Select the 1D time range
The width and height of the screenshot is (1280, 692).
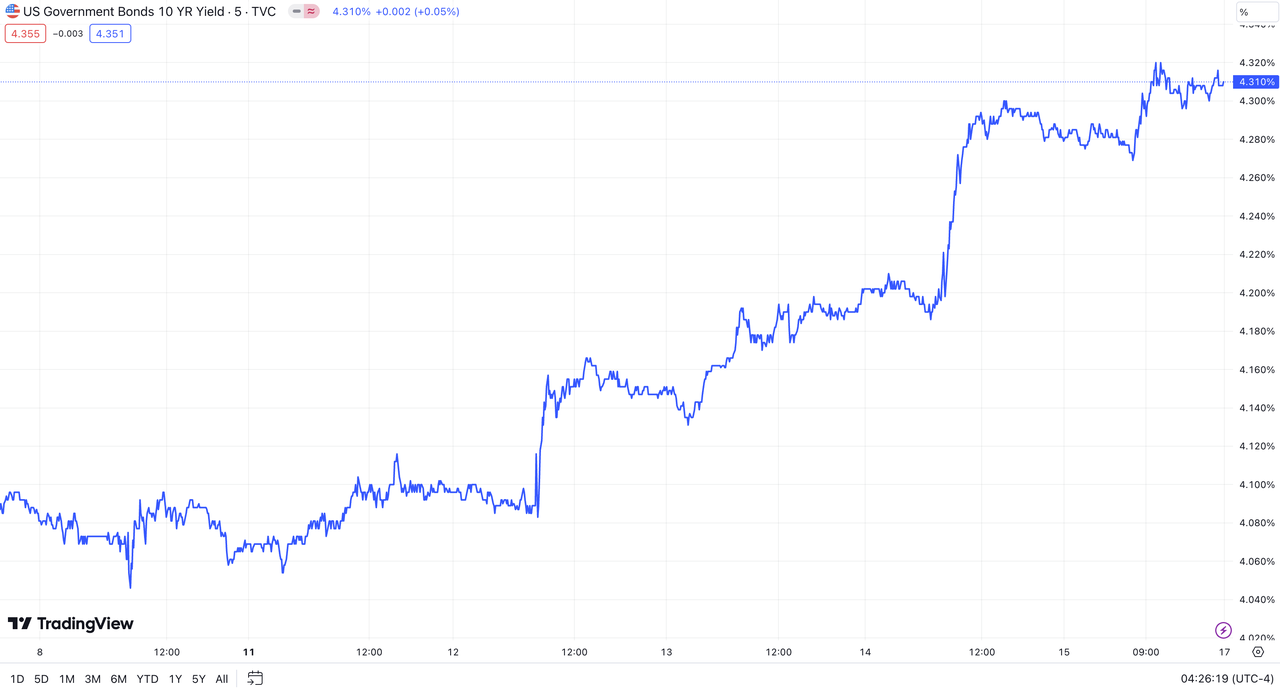click(x=17, y=679)
